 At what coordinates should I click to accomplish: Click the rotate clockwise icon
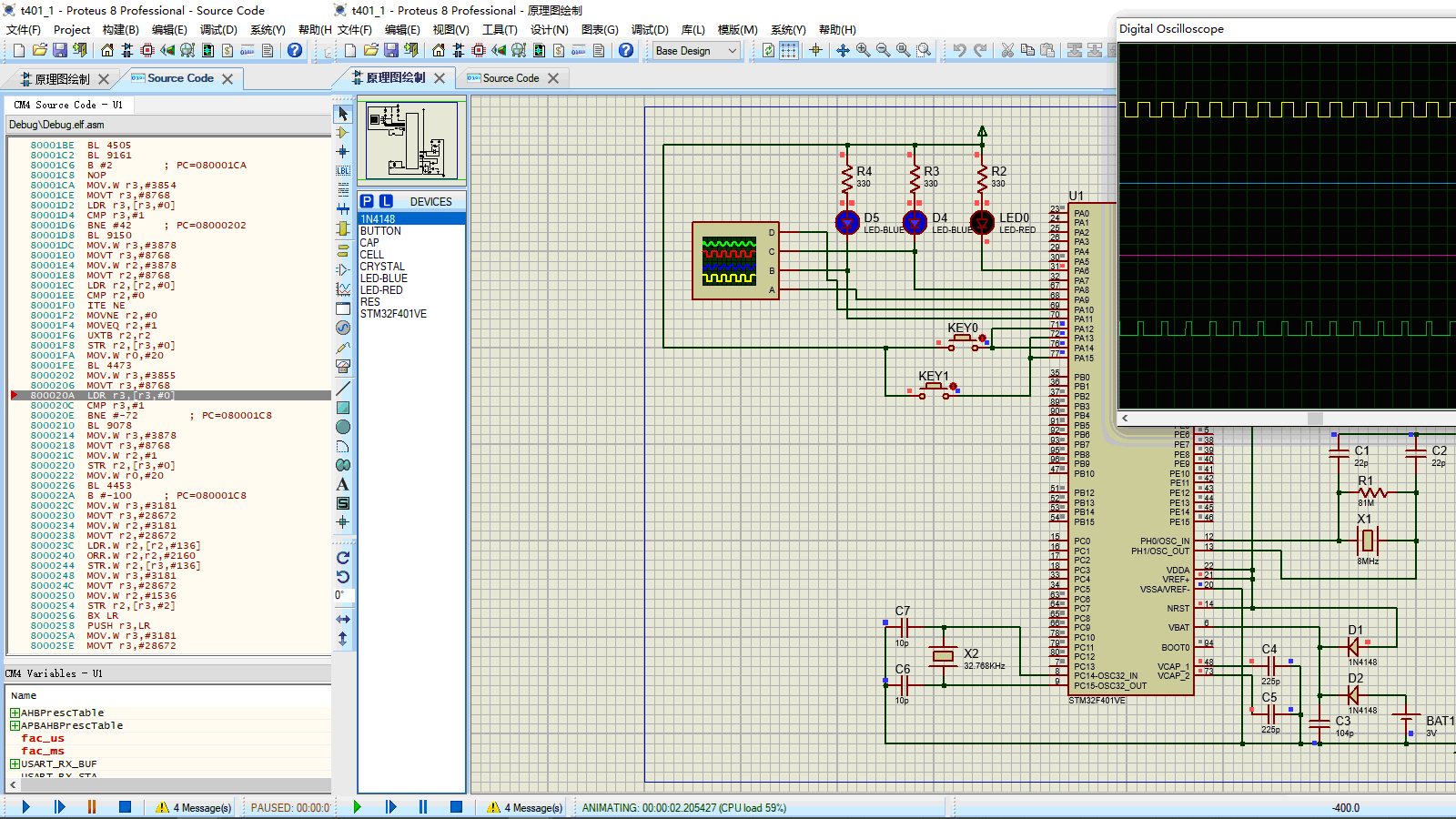[x=343, y=558]
